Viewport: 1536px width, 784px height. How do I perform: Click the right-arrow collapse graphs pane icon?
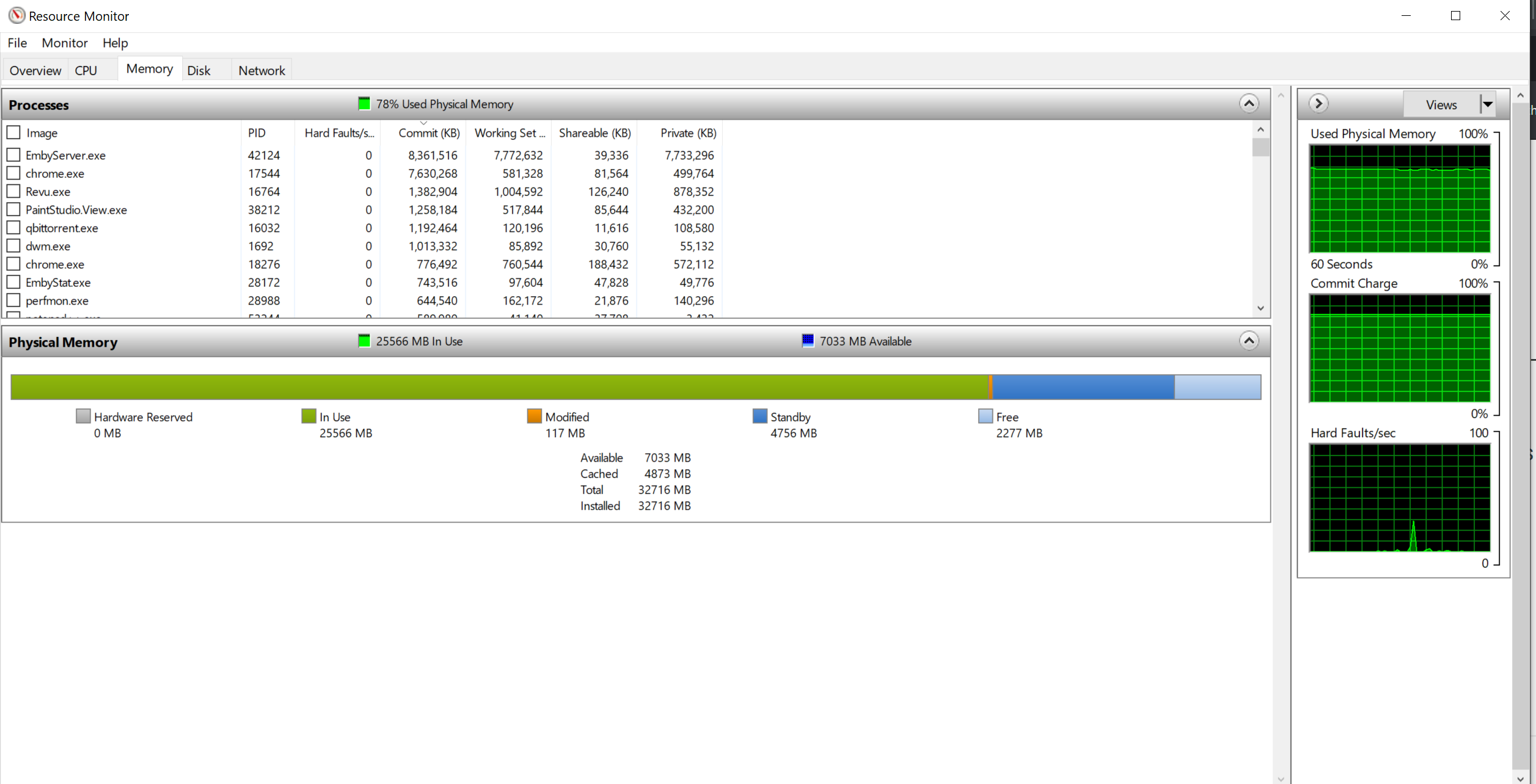point(1318,104)
